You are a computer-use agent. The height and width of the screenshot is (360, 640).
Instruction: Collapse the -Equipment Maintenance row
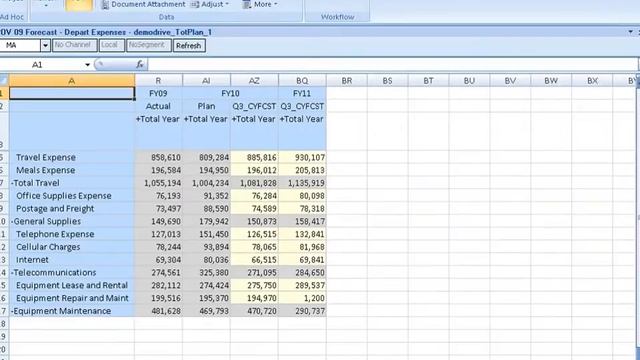coord(12,311)
